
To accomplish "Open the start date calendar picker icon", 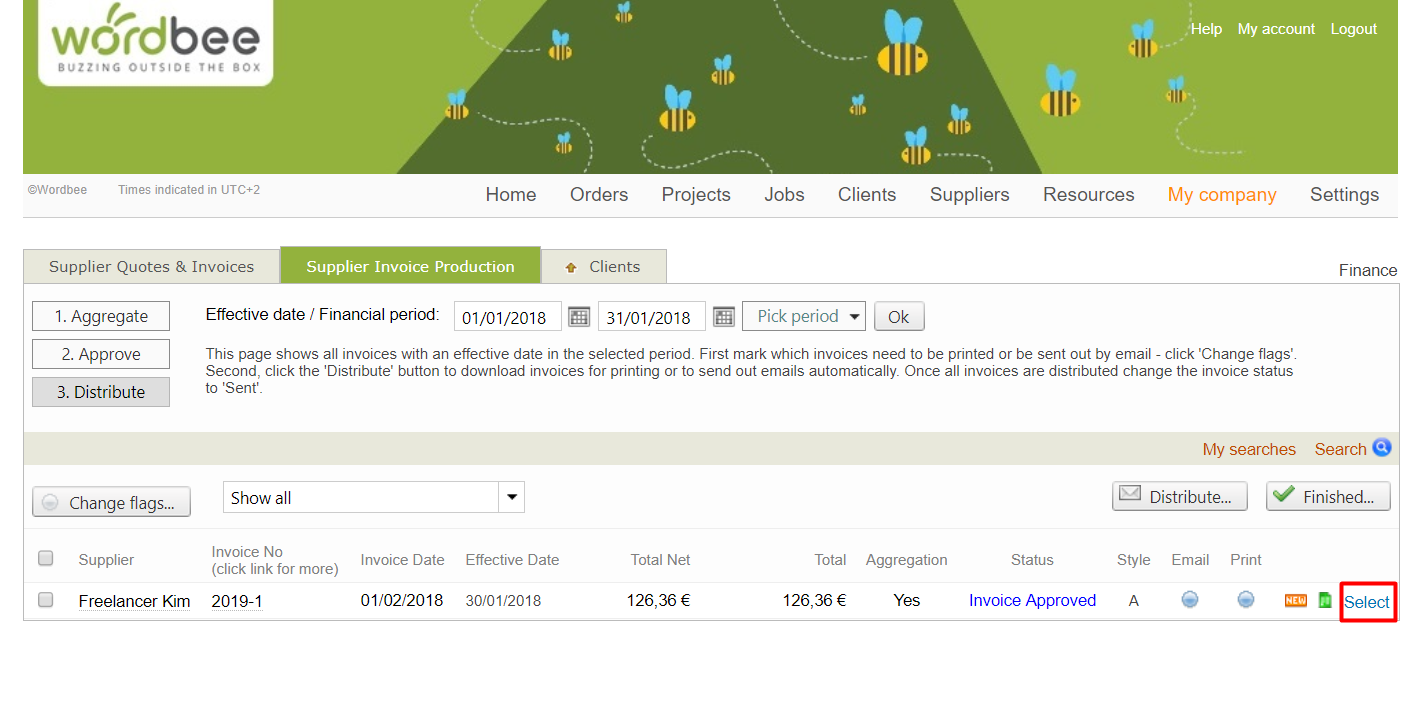I will point(578,317).
